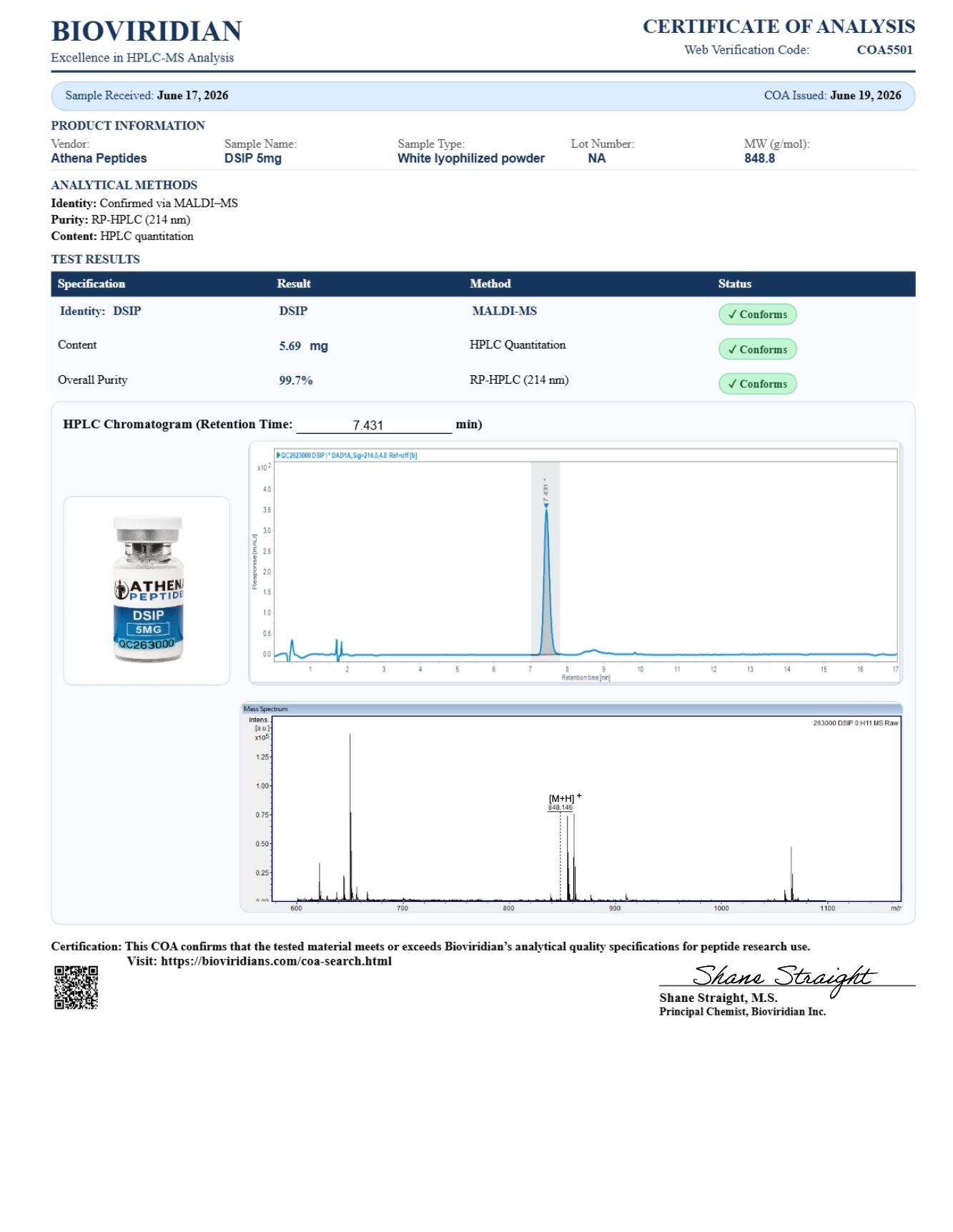Click the chromatogram DAD1A signal header label
This screenshot has width=953, height=1232.
point(347,455)
